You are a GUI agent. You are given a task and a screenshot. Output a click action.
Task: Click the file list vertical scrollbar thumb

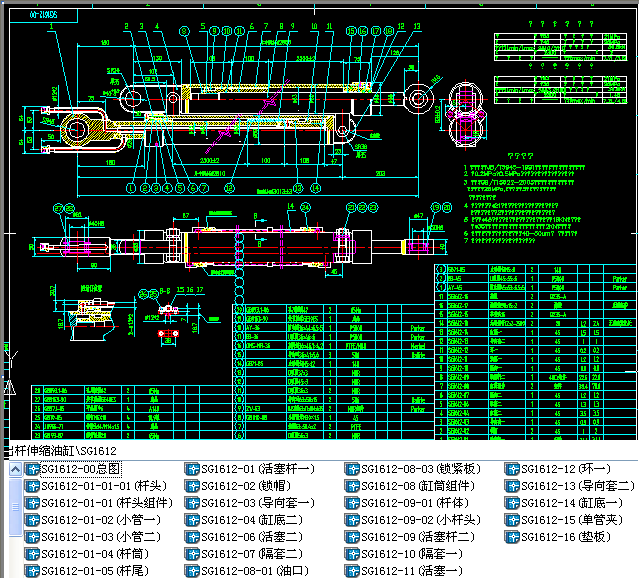click(x=15, y=507)
